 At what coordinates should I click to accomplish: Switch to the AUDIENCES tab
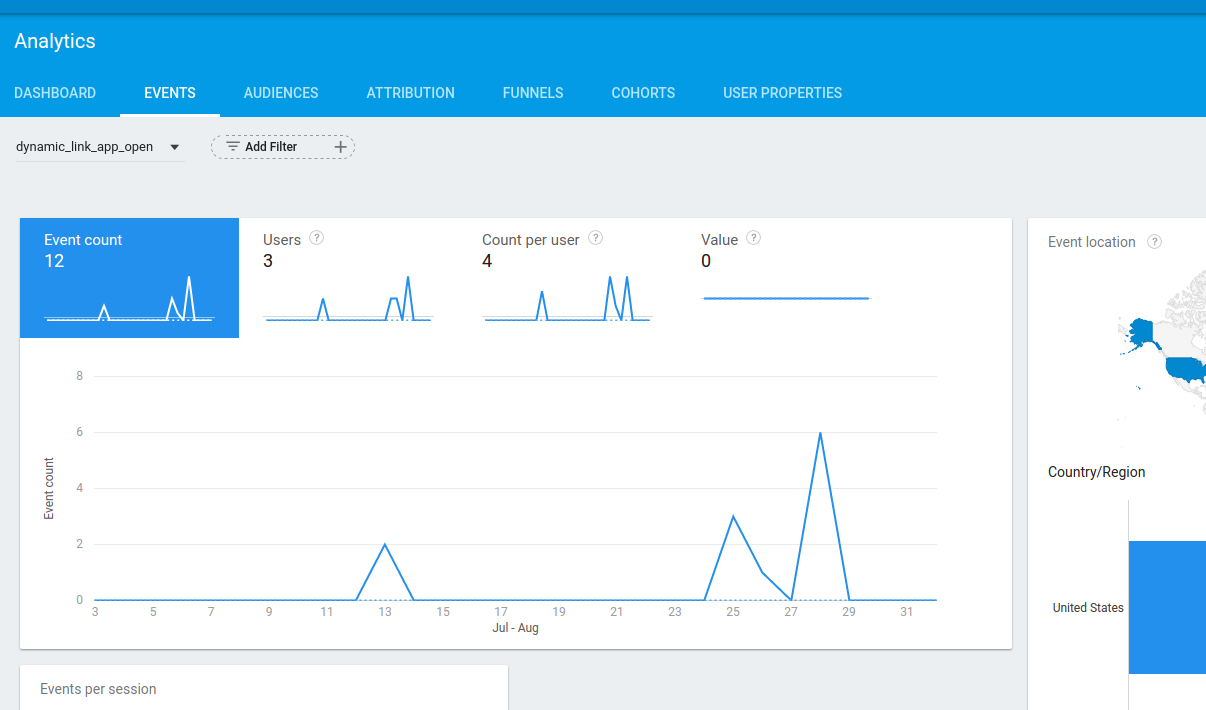[x=280, y=92]
